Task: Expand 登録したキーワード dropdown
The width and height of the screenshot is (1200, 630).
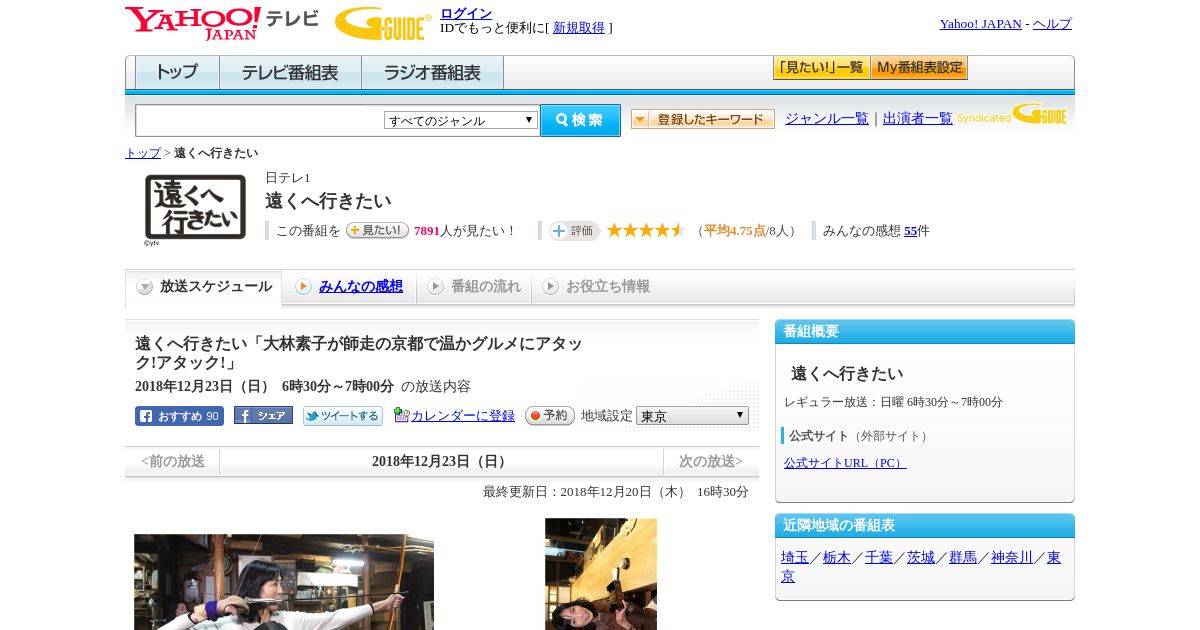Action: click(x=703, y=119)
